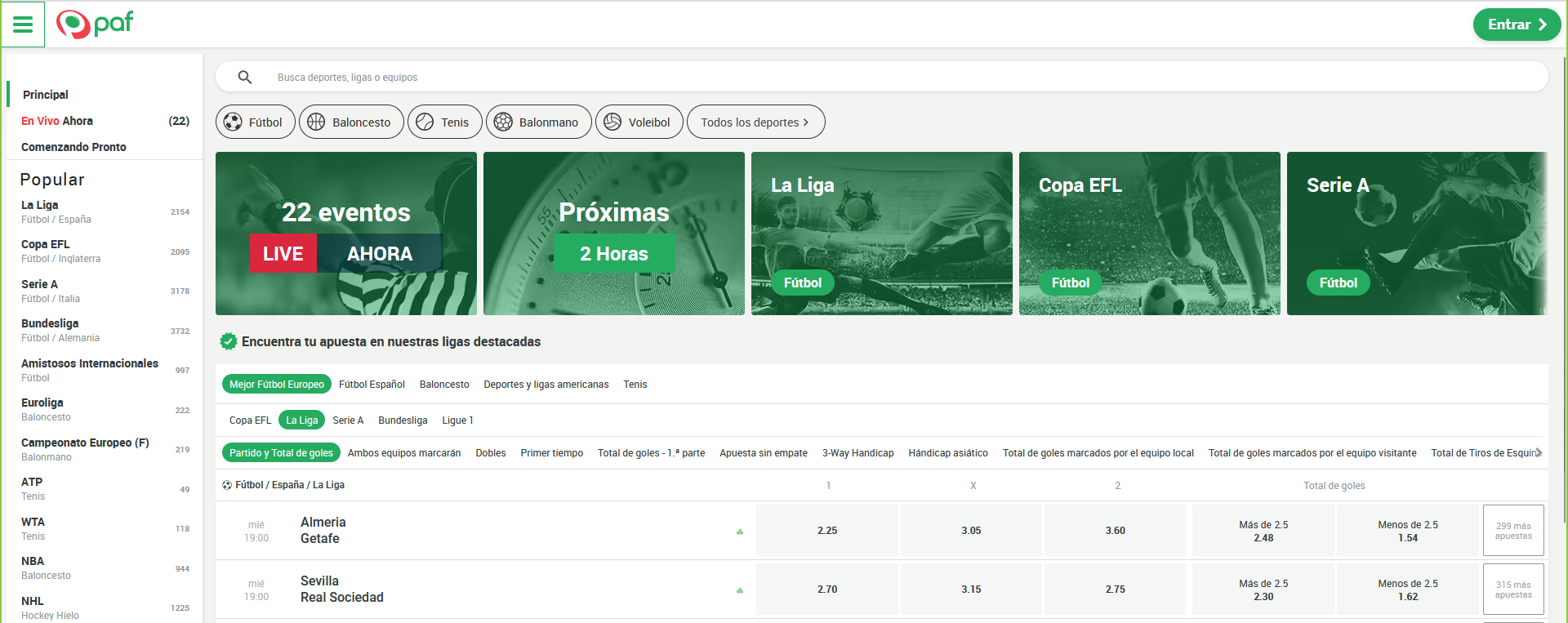Click the basketball icon in Baloncesto chip
Image resolution: width=1568 pixels, height=623 pixels.
316,122
